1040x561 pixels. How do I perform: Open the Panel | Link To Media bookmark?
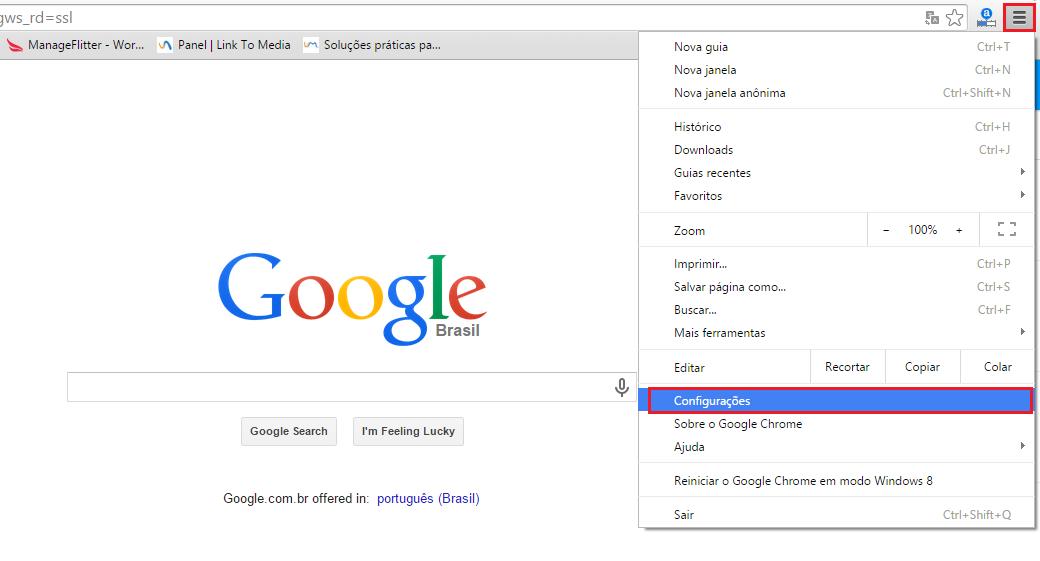(224, 45)
